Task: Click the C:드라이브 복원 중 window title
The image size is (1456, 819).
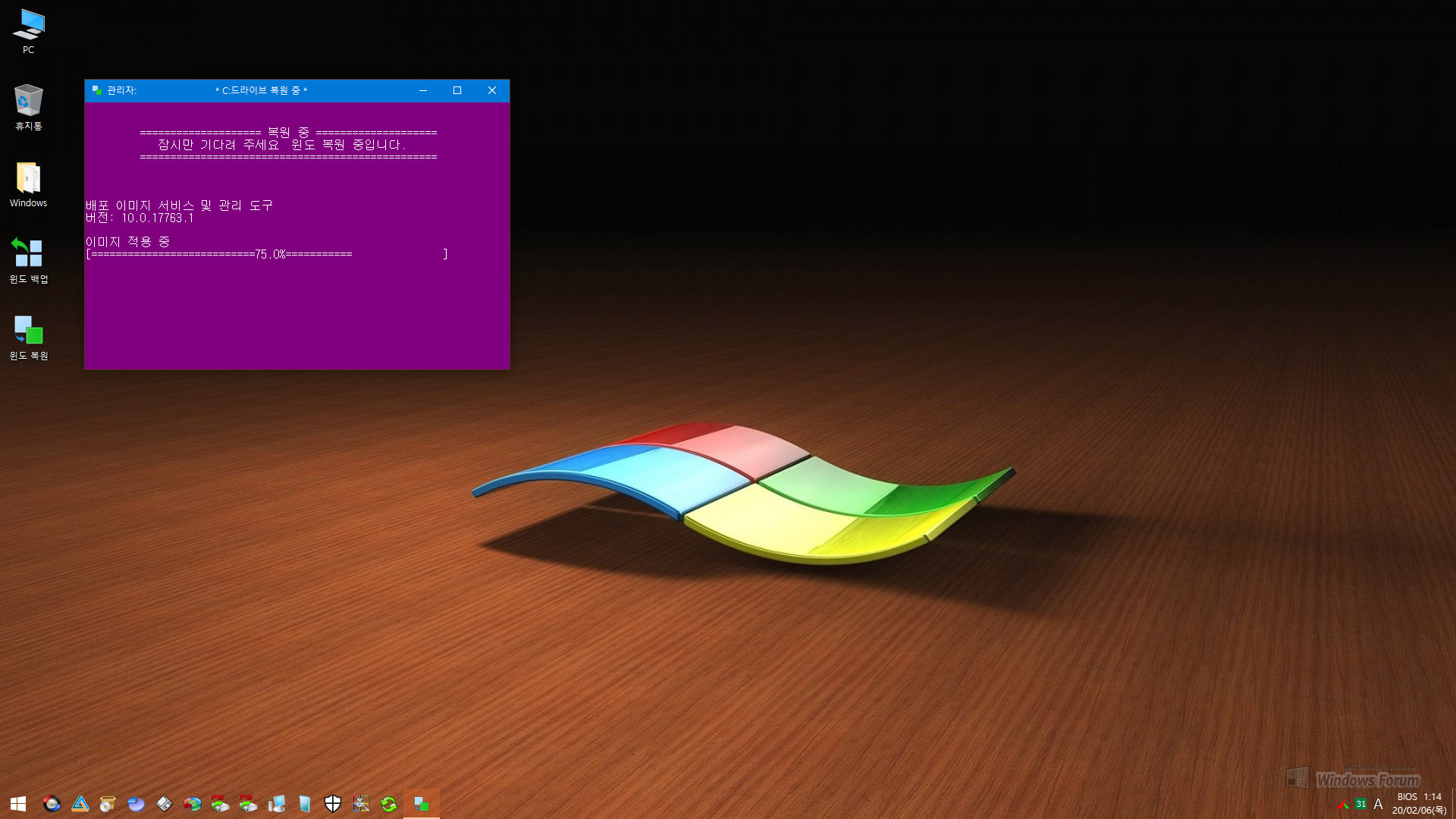Action: 261,90
